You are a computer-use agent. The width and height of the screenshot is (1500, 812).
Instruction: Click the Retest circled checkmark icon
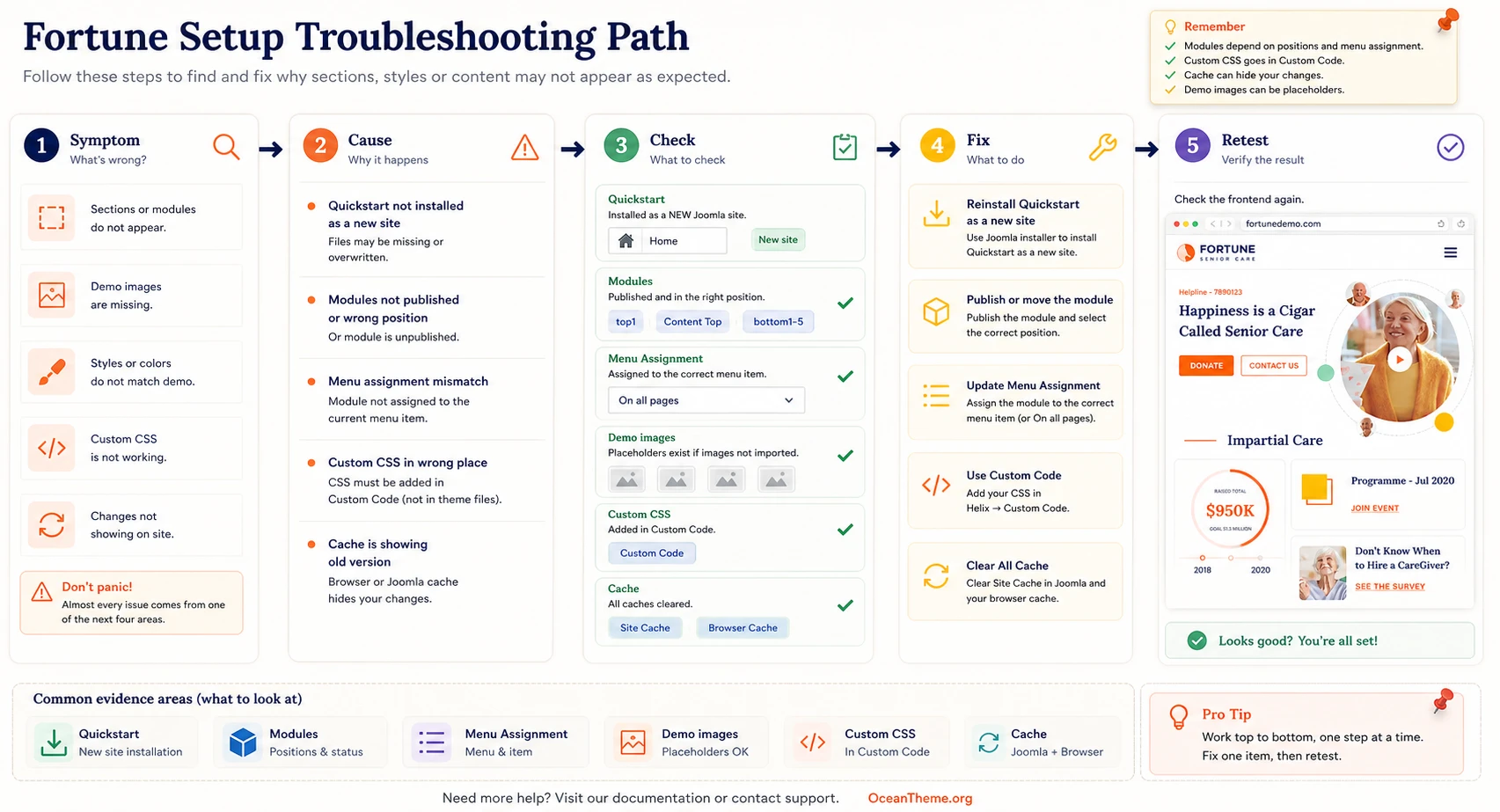click(x=1451, y=147)
